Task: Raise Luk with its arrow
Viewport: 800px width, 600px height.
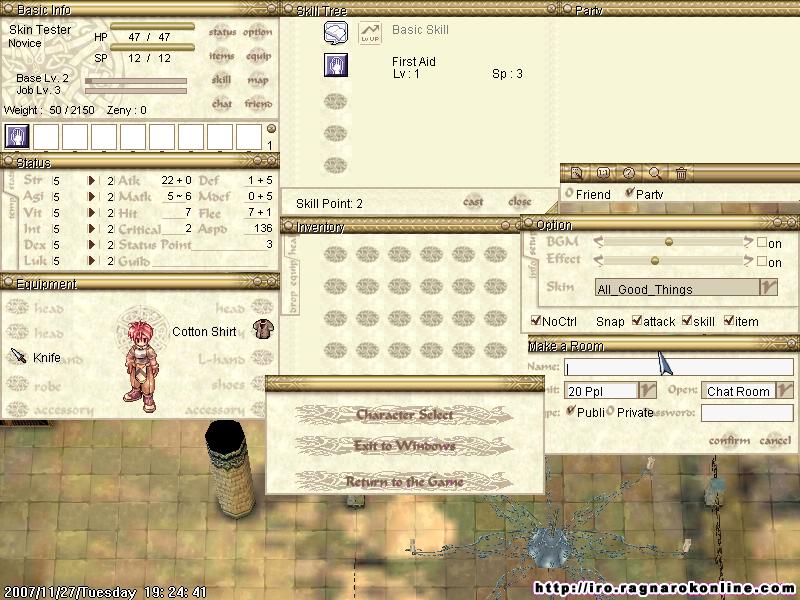Action: pyautogui.click(x=91, y=261)
